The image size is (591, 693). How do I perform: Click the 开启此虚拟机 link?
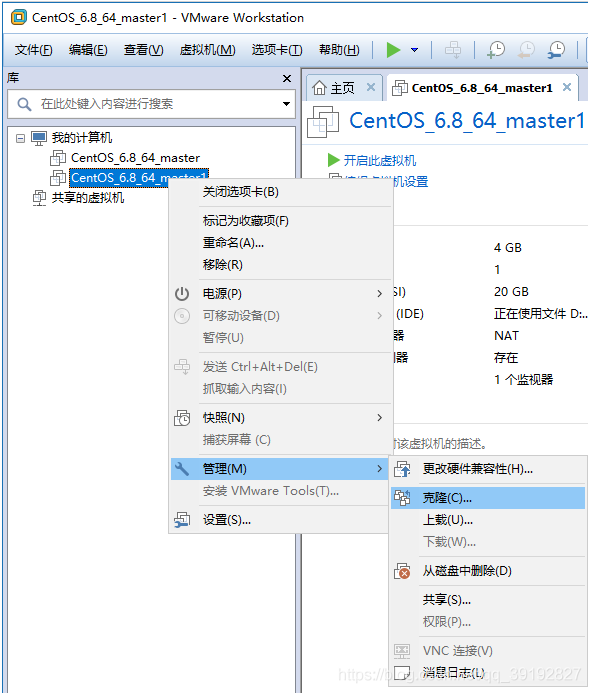(x=379, y=160)
